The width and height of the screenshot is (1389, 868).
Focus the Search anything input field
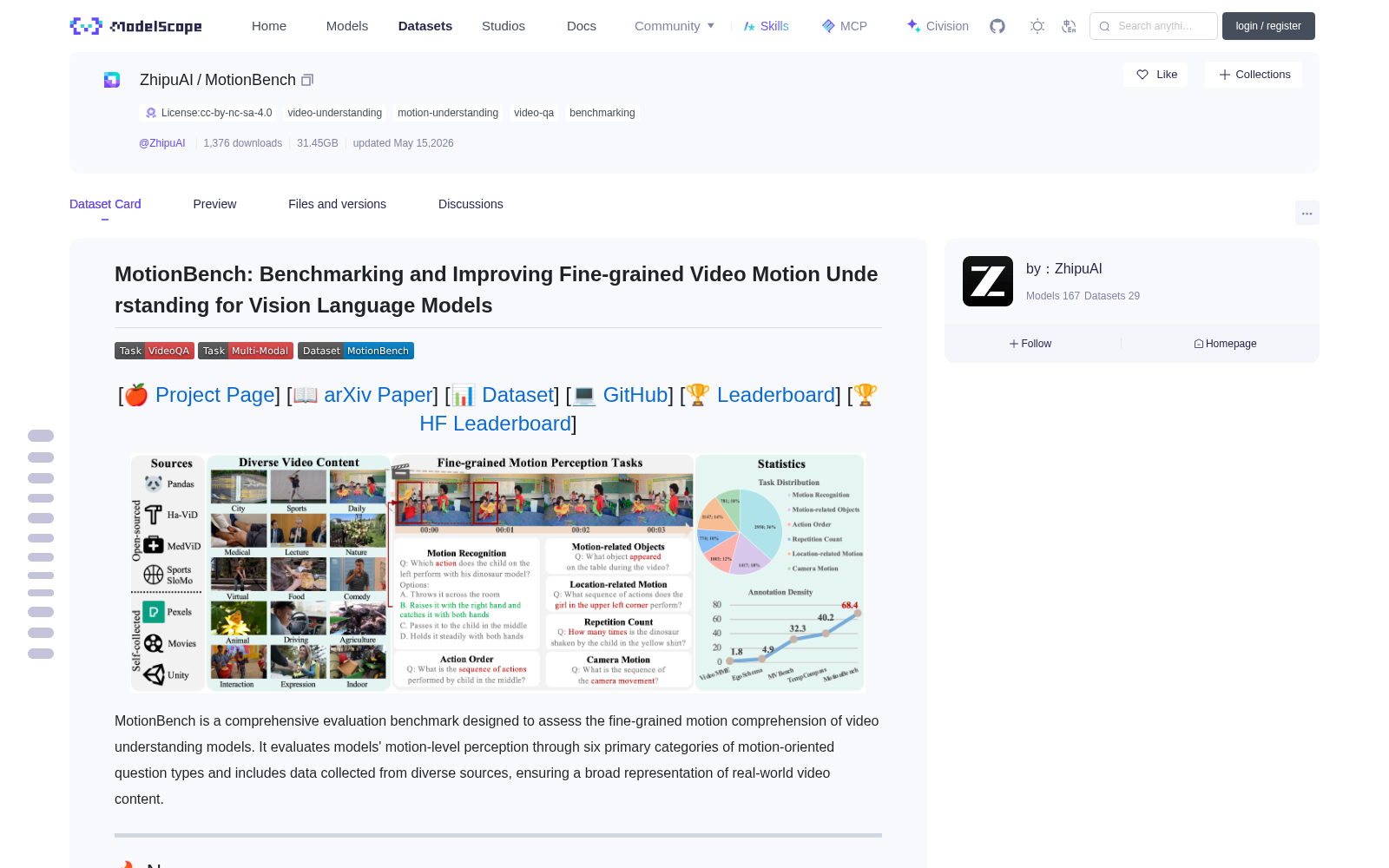coord(1154,26)
